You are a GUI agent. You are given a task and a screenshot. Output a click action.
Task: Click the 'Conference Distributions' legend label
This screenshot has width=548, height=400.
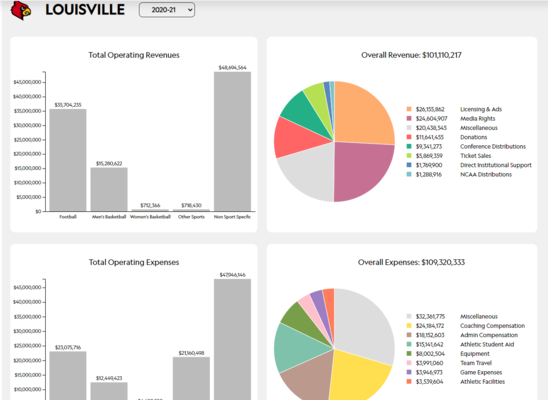[x=493, y=146]
